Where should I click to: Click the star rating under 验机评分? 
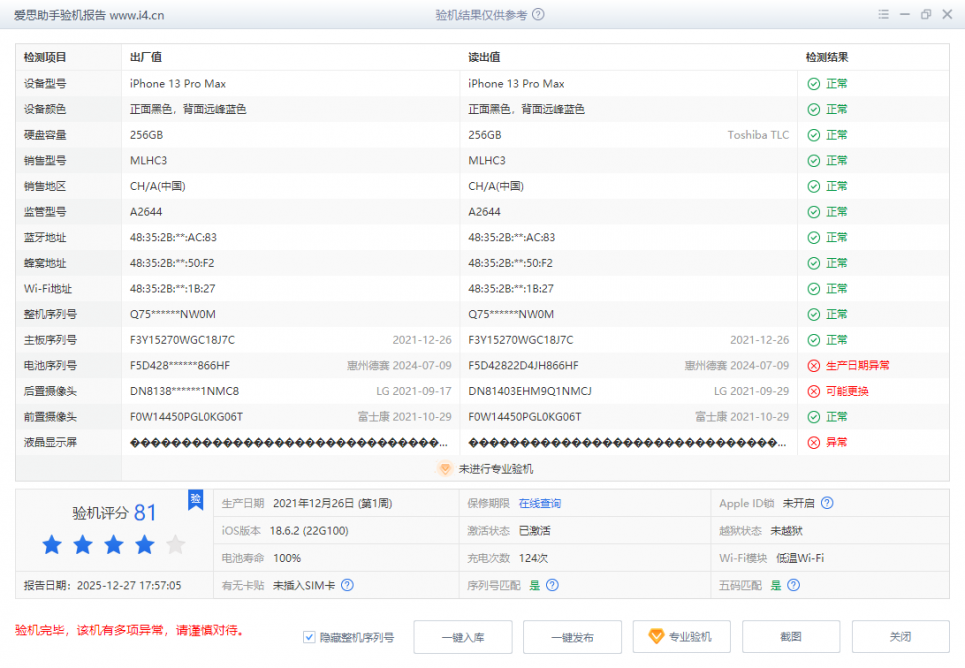(113, 545)
